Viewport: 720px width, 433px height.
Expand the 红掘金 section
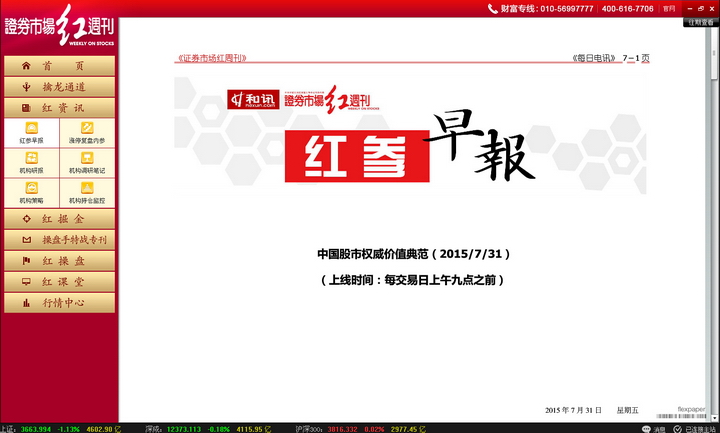tap(59, 219)
